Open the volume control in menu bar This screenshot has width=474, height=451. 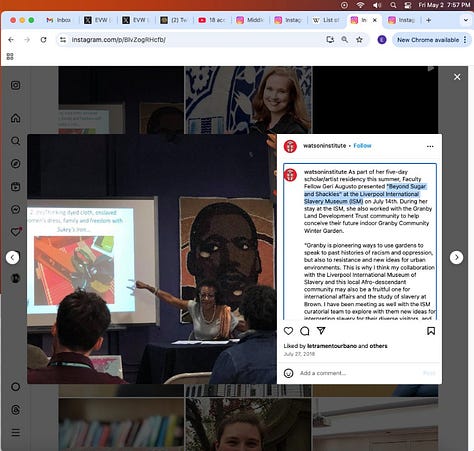tap(377, 5)
